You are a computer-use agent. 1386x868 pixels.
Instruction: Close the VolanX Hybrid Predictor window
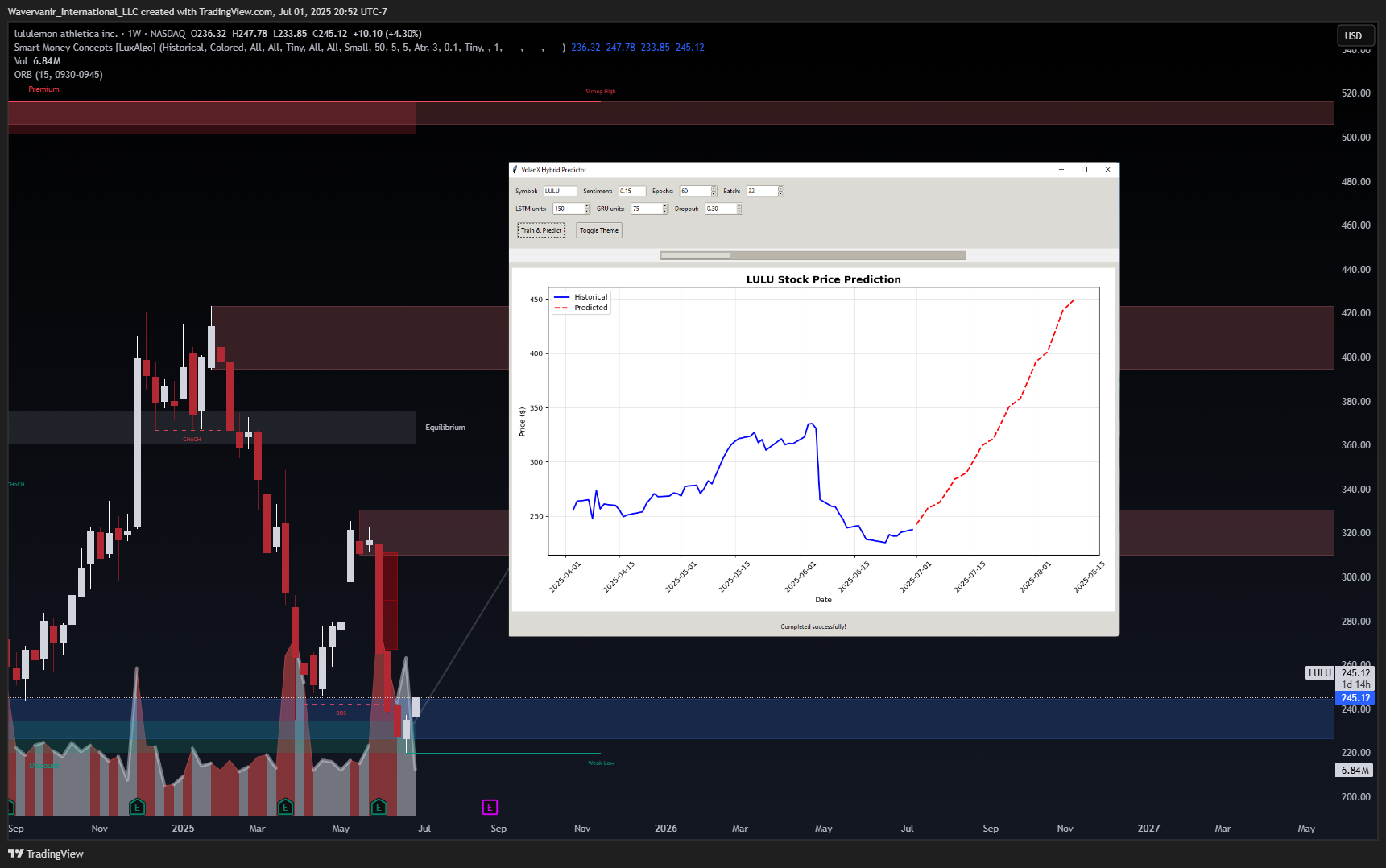coord(1107,170)
